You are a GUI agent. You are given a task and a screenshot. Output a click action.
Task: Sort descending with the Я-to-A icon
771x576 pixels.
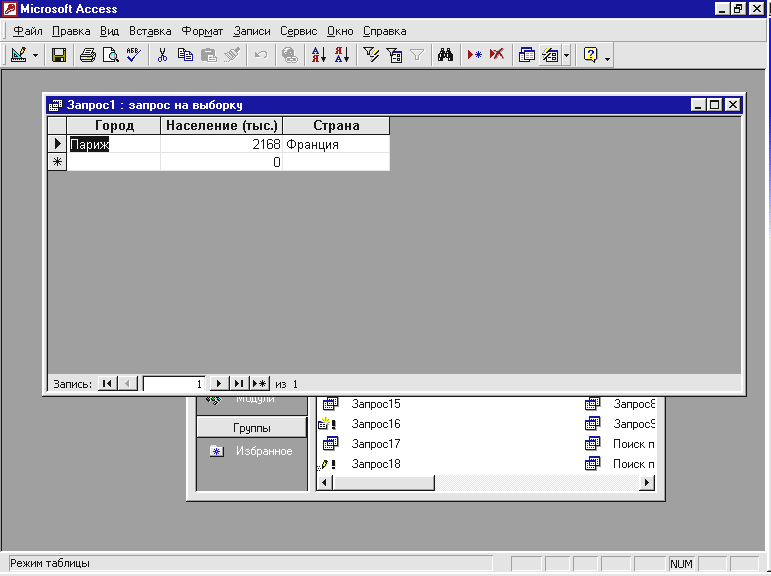coord(342,55)
